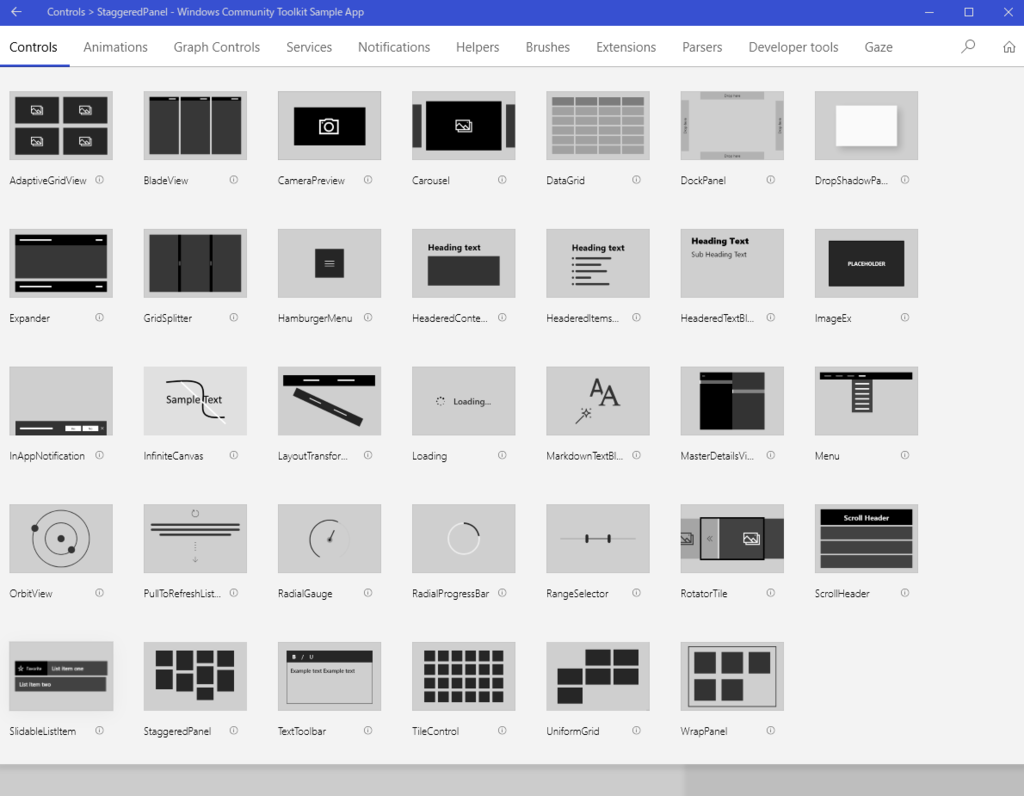Open the AdaptiveGridView sample thumbnail
Screen dimensions: 1024x796
(61, 125)
